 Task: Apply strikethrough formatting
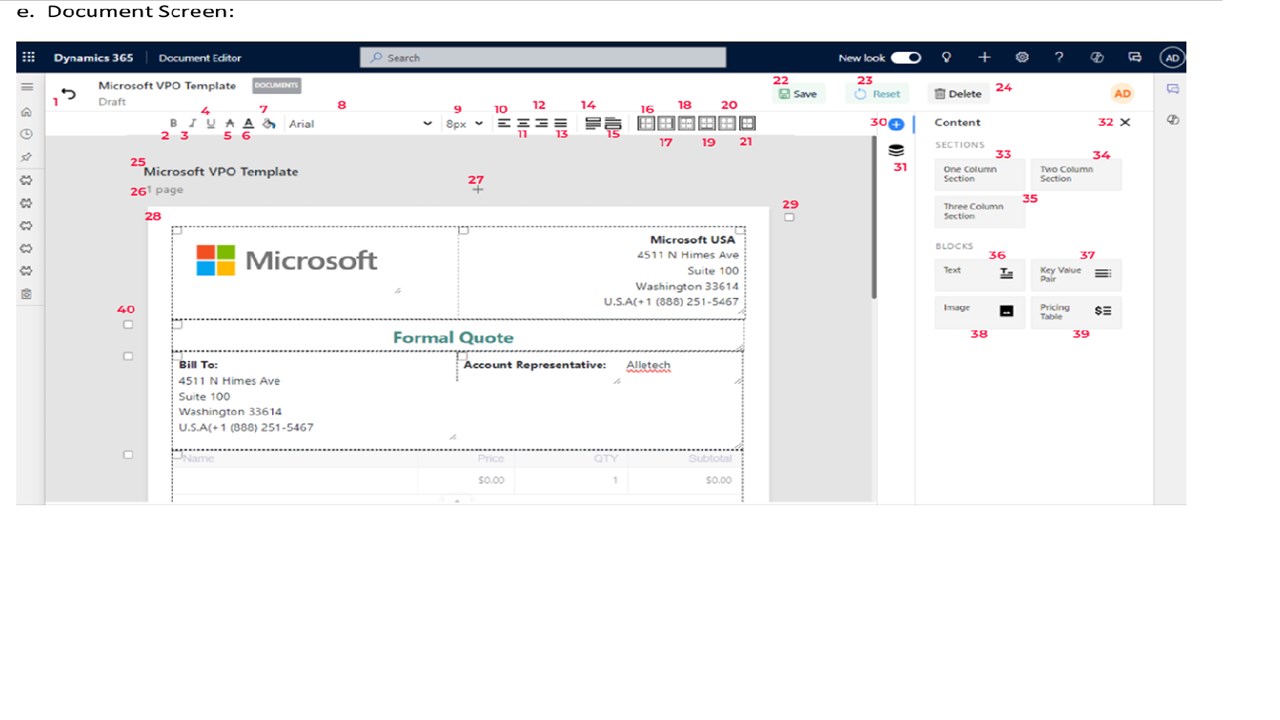(x=229, y=123)
